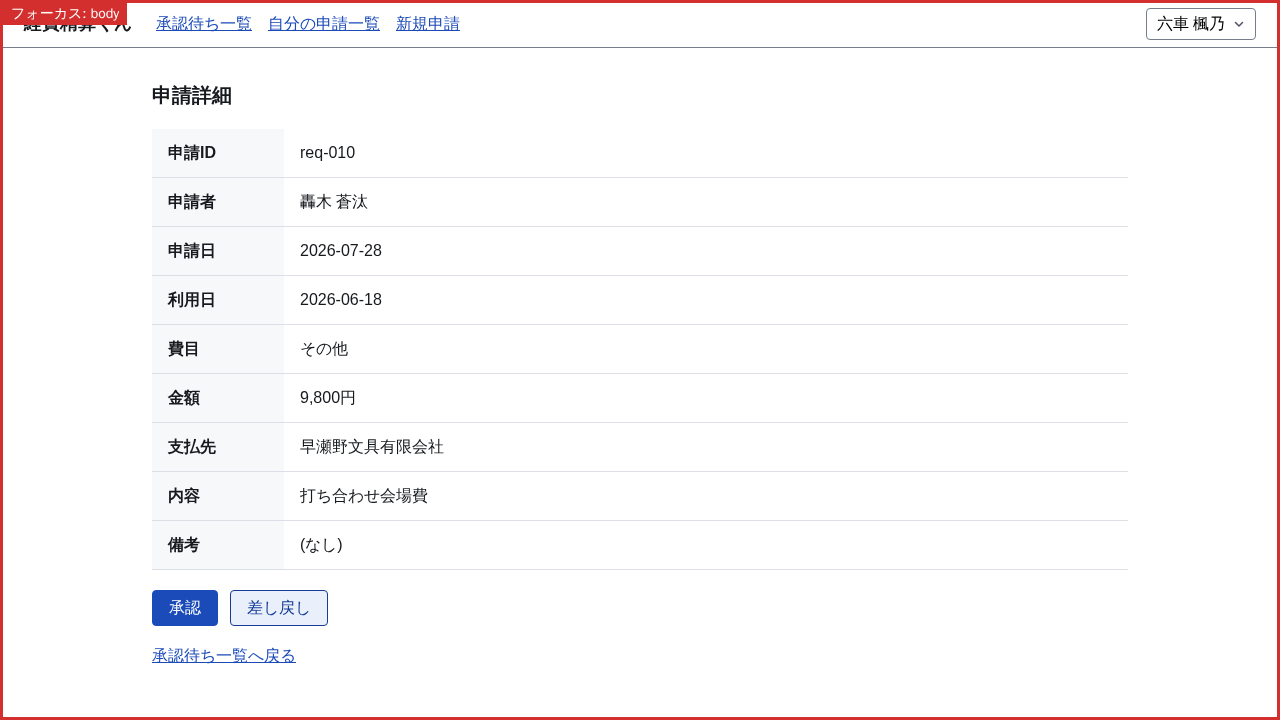
Task: Click the expense category value その他
Action: (324, 349)
